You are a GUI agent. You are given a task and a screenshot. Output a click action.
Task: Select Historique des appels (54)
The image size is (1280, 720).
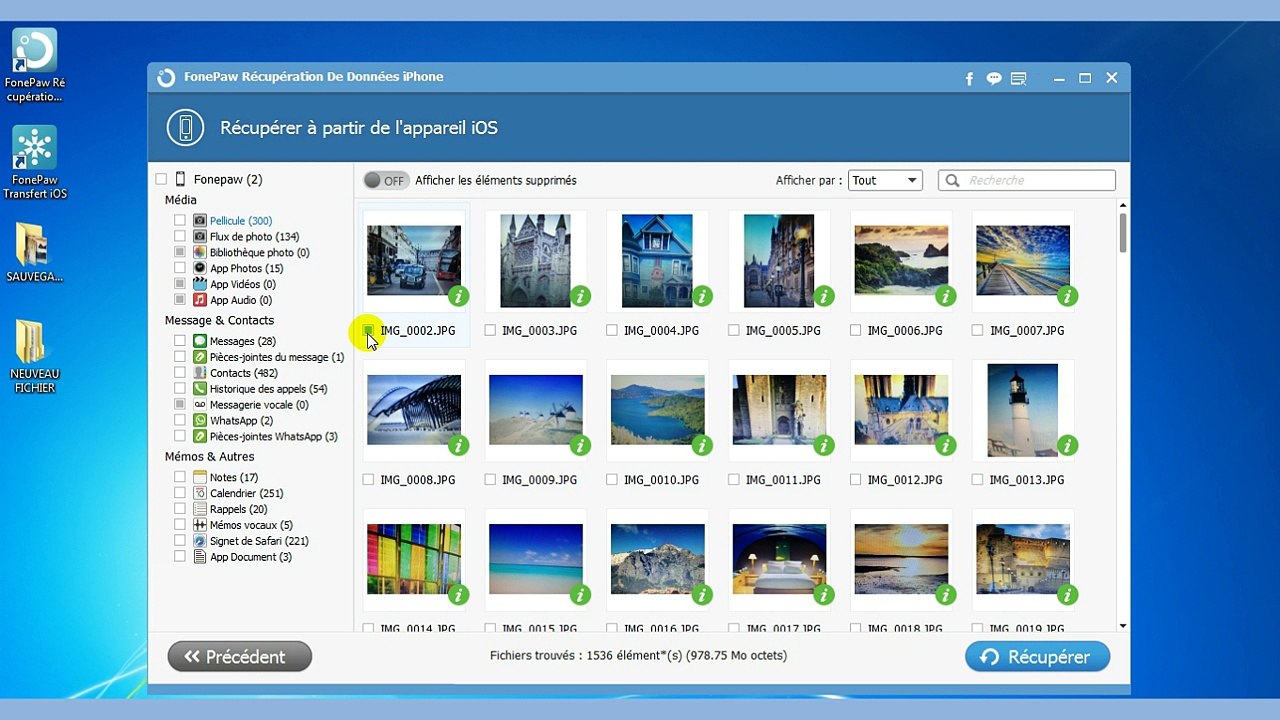tap(268, 389)
